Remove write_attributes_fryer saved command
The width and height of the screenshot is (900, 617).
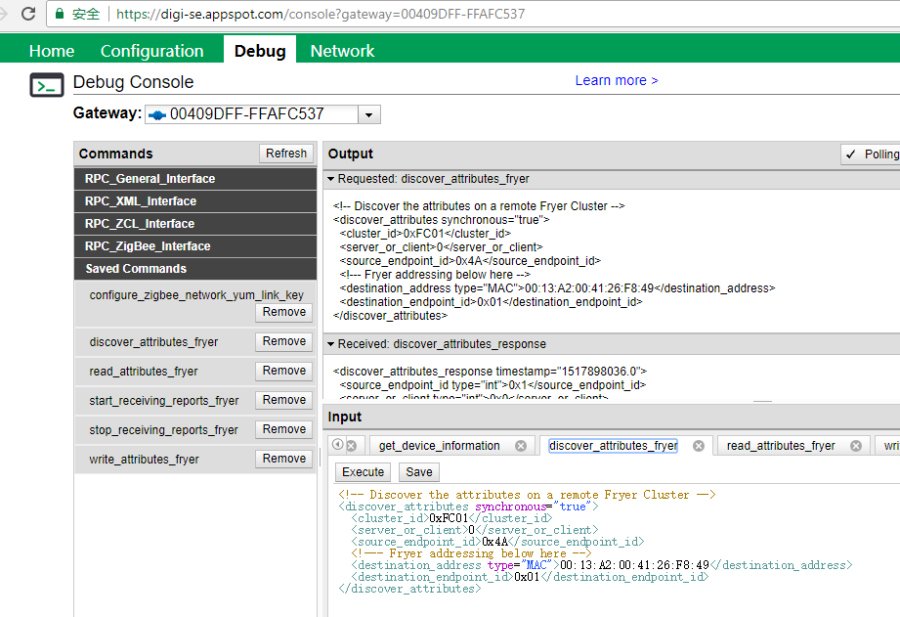[284, 459]
